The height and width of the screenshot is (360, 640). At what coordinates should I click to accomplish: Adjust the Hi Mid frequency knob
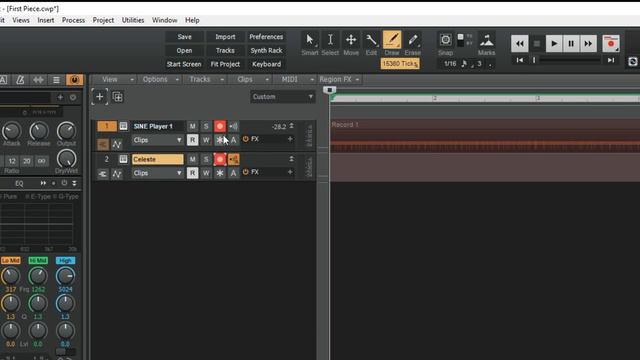[38, 276]
